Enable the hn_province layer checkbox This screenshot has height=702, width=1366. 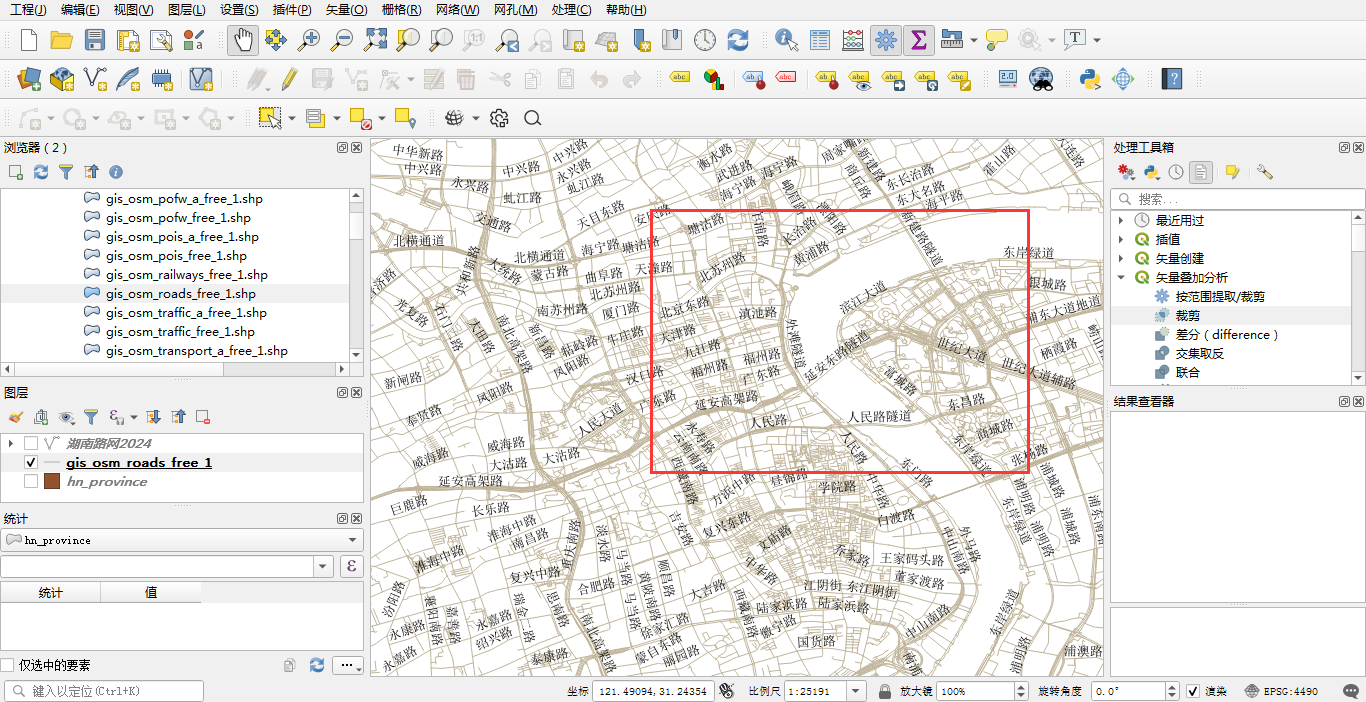click(31, 481)
